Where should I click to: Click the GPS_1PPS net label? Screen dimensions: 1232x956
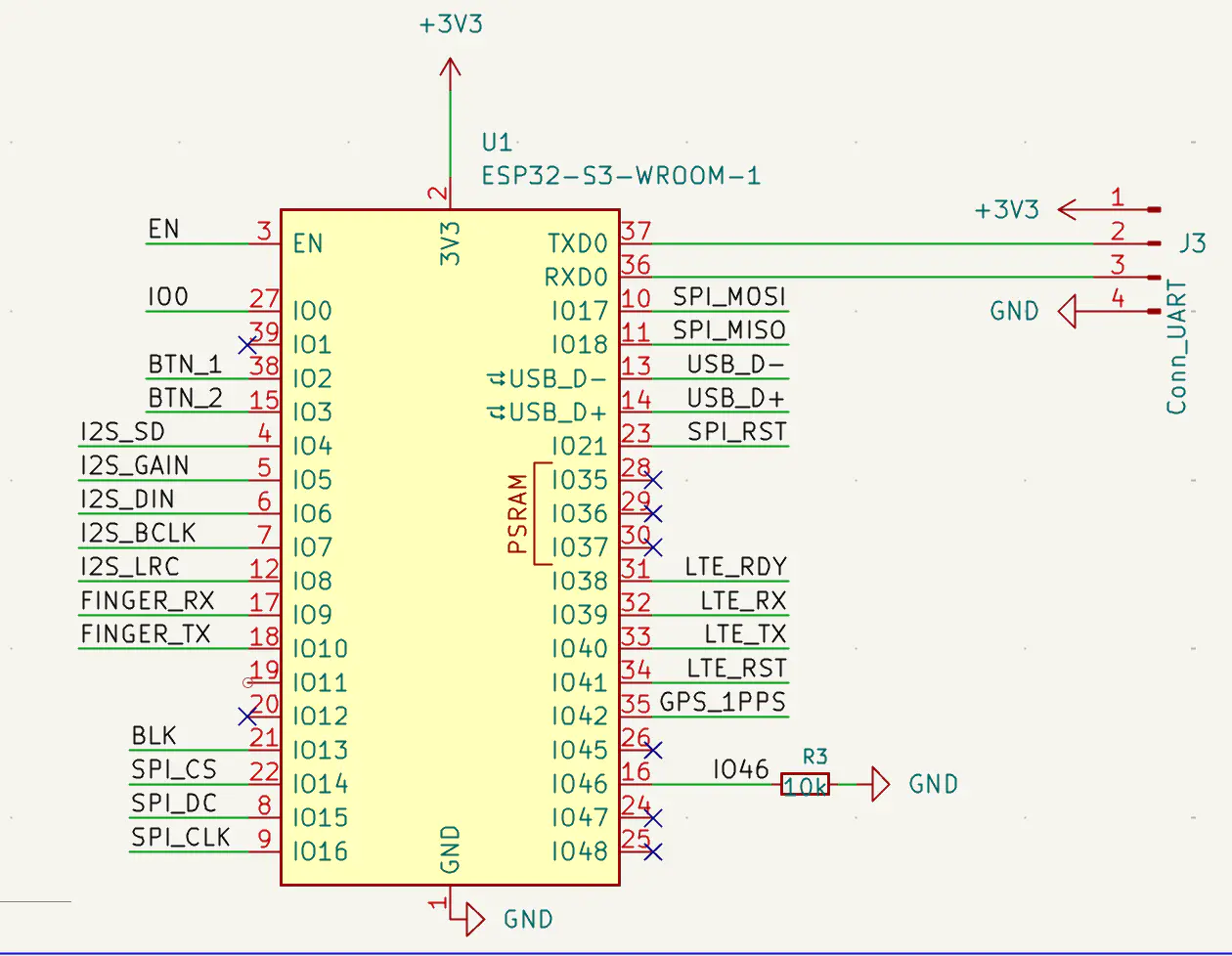[x=723, y=702]
